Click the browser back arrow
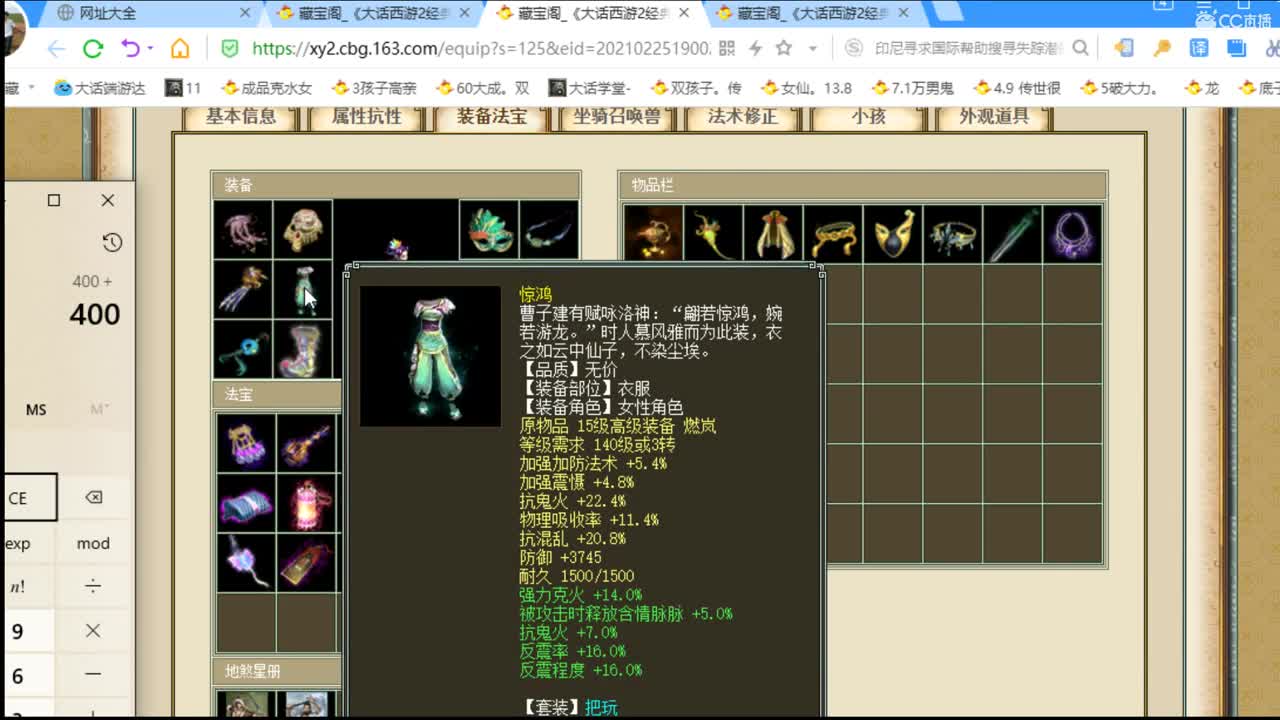Screen dimensions: 1280x720 pos(56,48)
